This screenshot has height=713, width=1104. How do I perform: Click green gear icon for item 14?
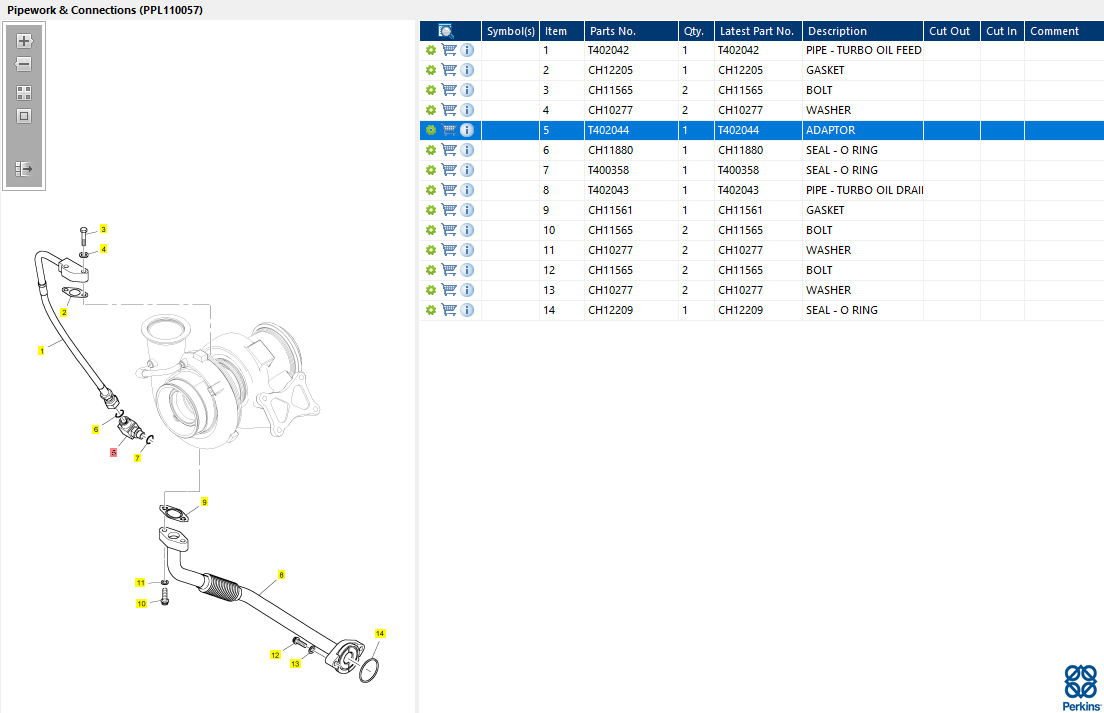tap(430, 310)
